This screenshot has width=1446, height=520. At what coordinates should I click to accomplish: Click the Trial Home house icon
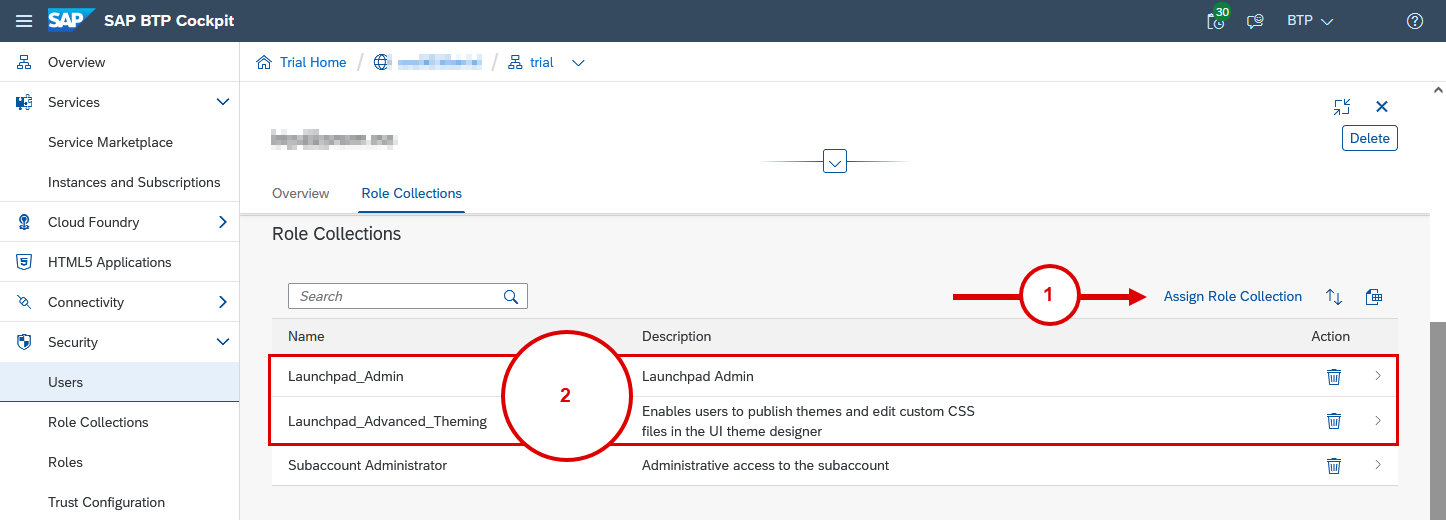click(264, 62)
